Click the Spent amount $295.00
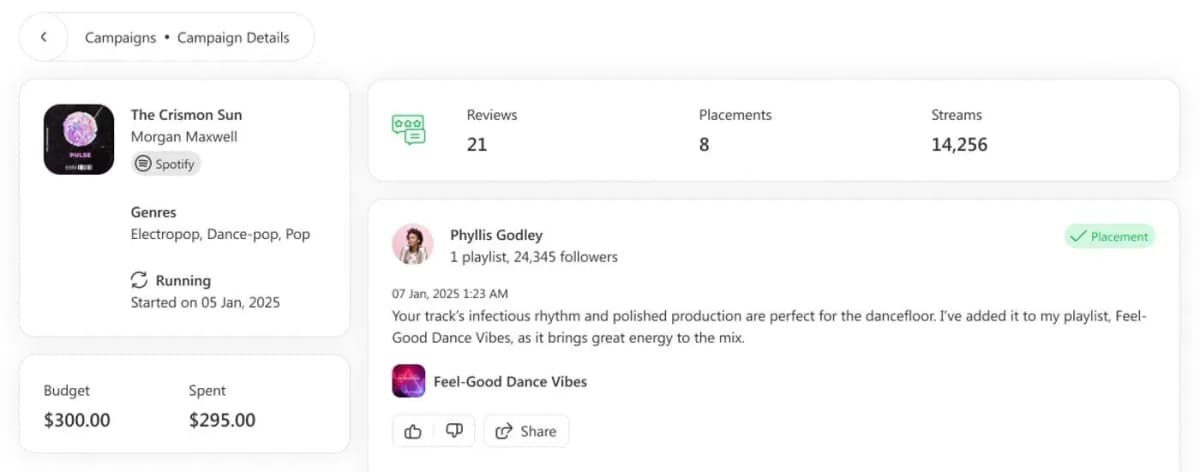Screen dimensions: 1200x472 click(222, 420)
